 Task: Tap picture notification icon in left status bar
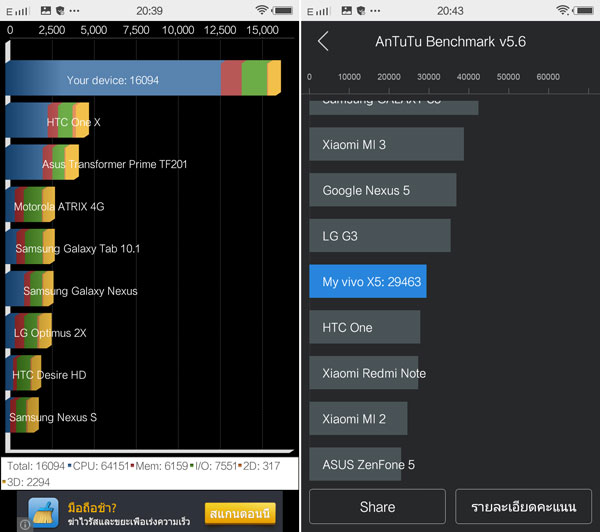[46, 10]
